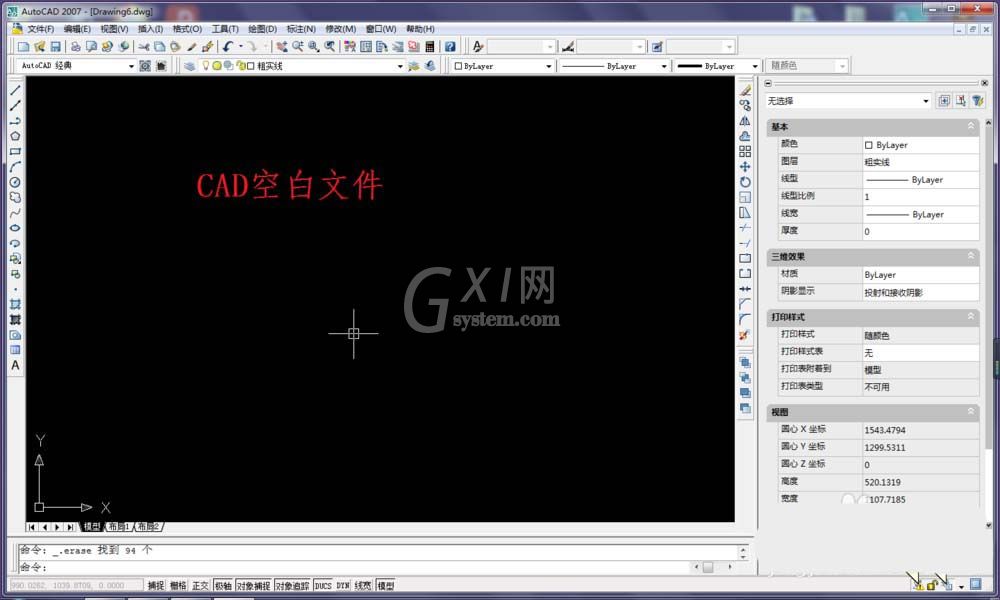Open the 修改(M) menu
Screen dimensions: 1000x600
tap(341, 29)
